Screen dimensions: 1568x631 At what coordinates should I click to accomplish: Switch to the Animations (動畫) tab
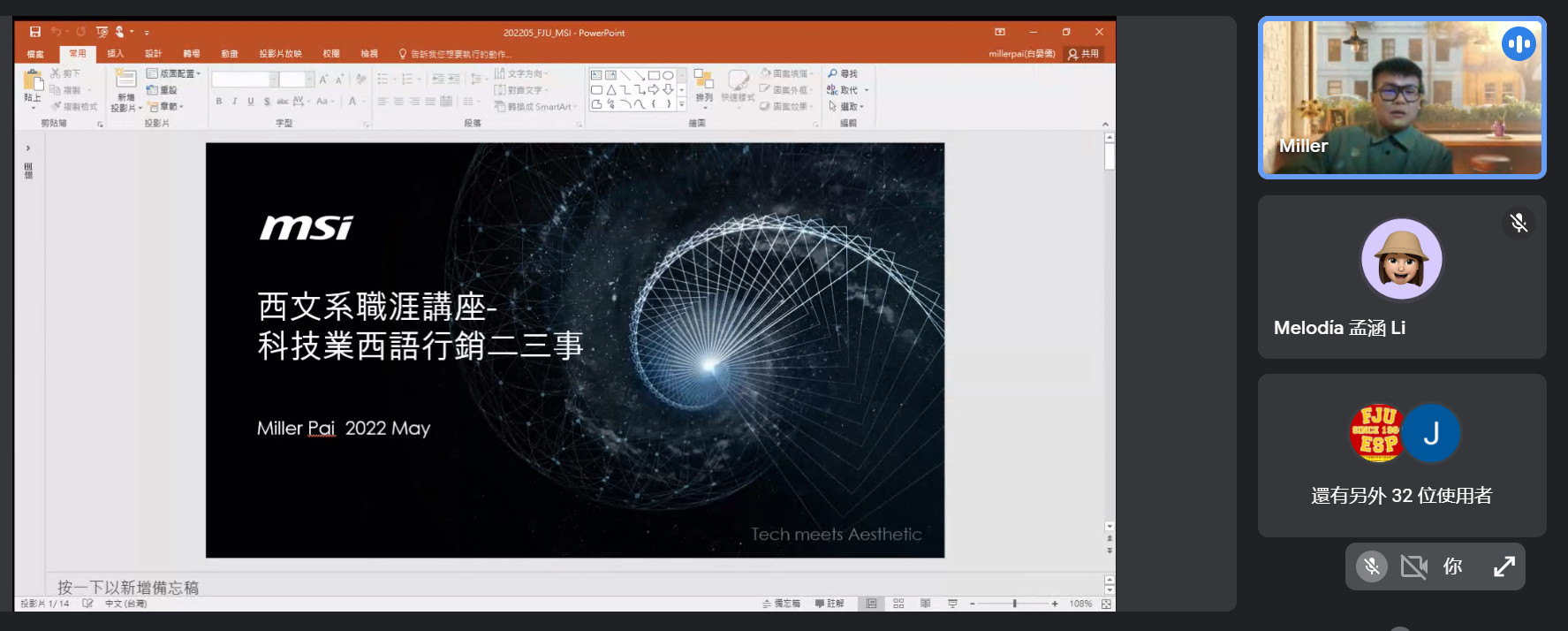tap(230, 54)
